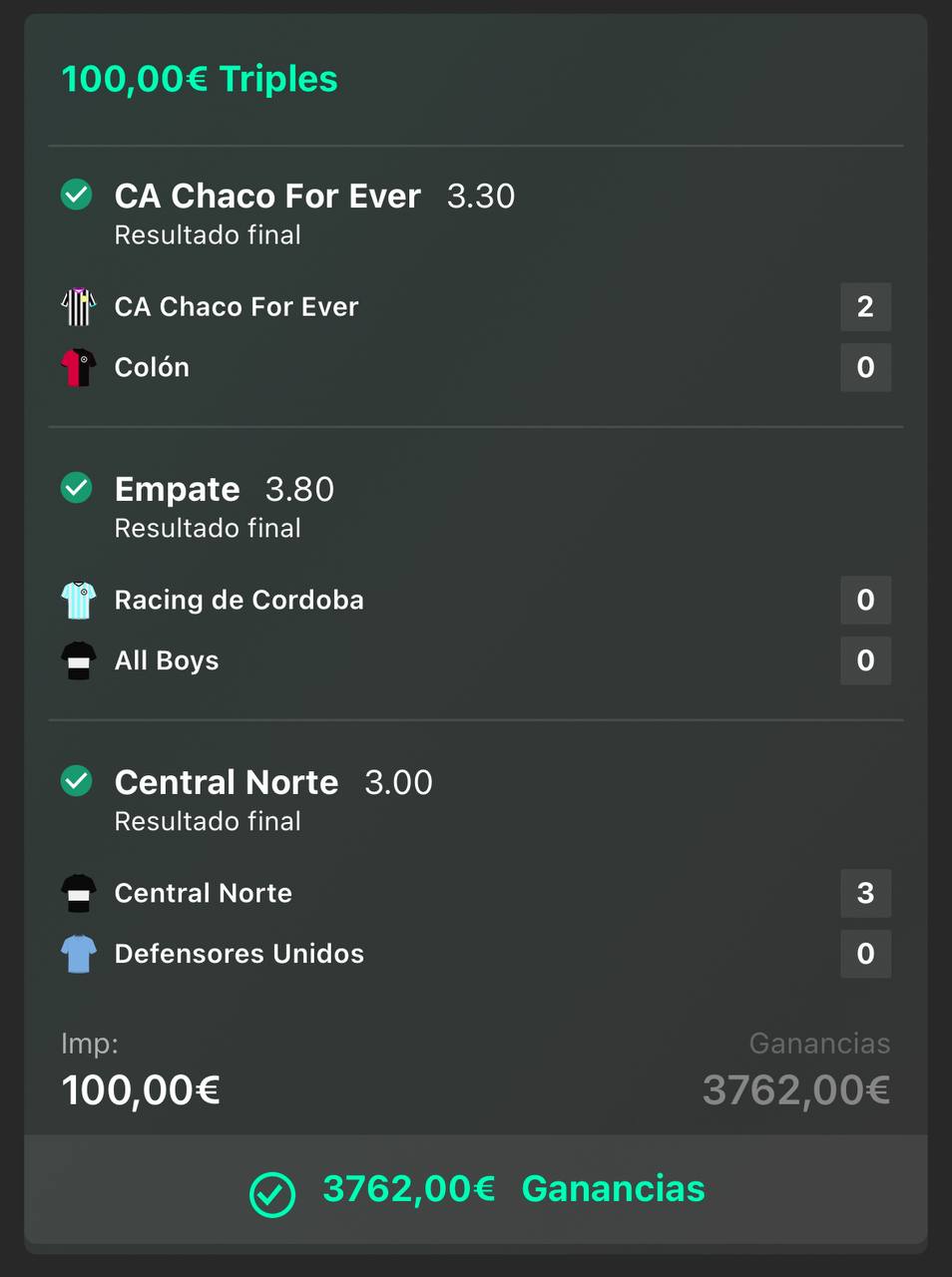Select the Central Norte 3.00 selection title
Viewport: 952px width, 1277px height.
click(x=273, y=782)
